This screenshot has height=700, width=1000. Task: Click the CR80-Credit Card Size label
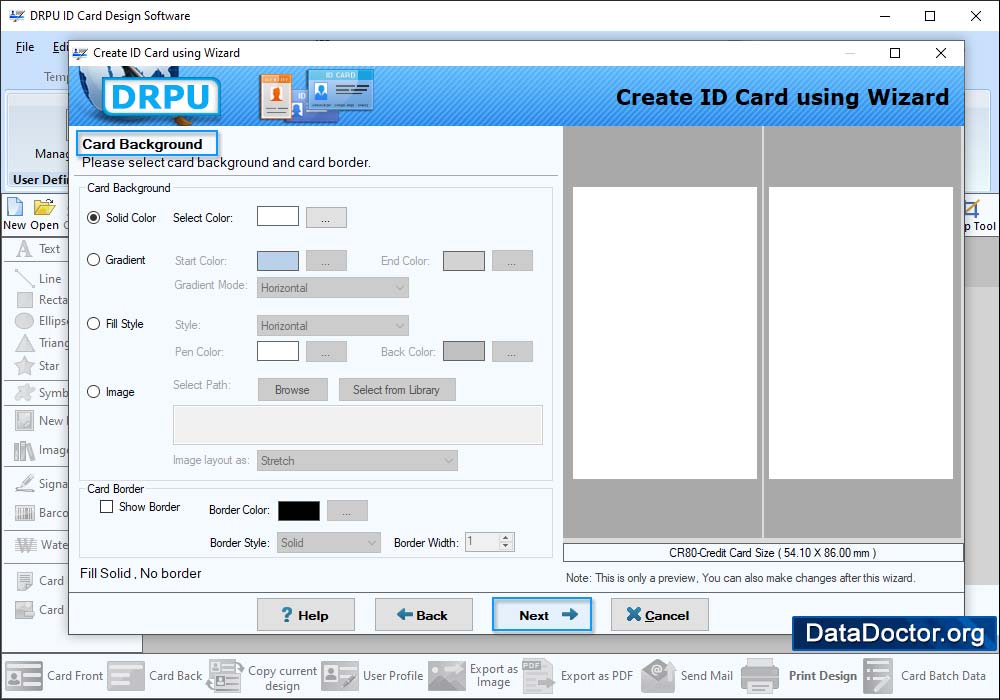tap(763, 553)
